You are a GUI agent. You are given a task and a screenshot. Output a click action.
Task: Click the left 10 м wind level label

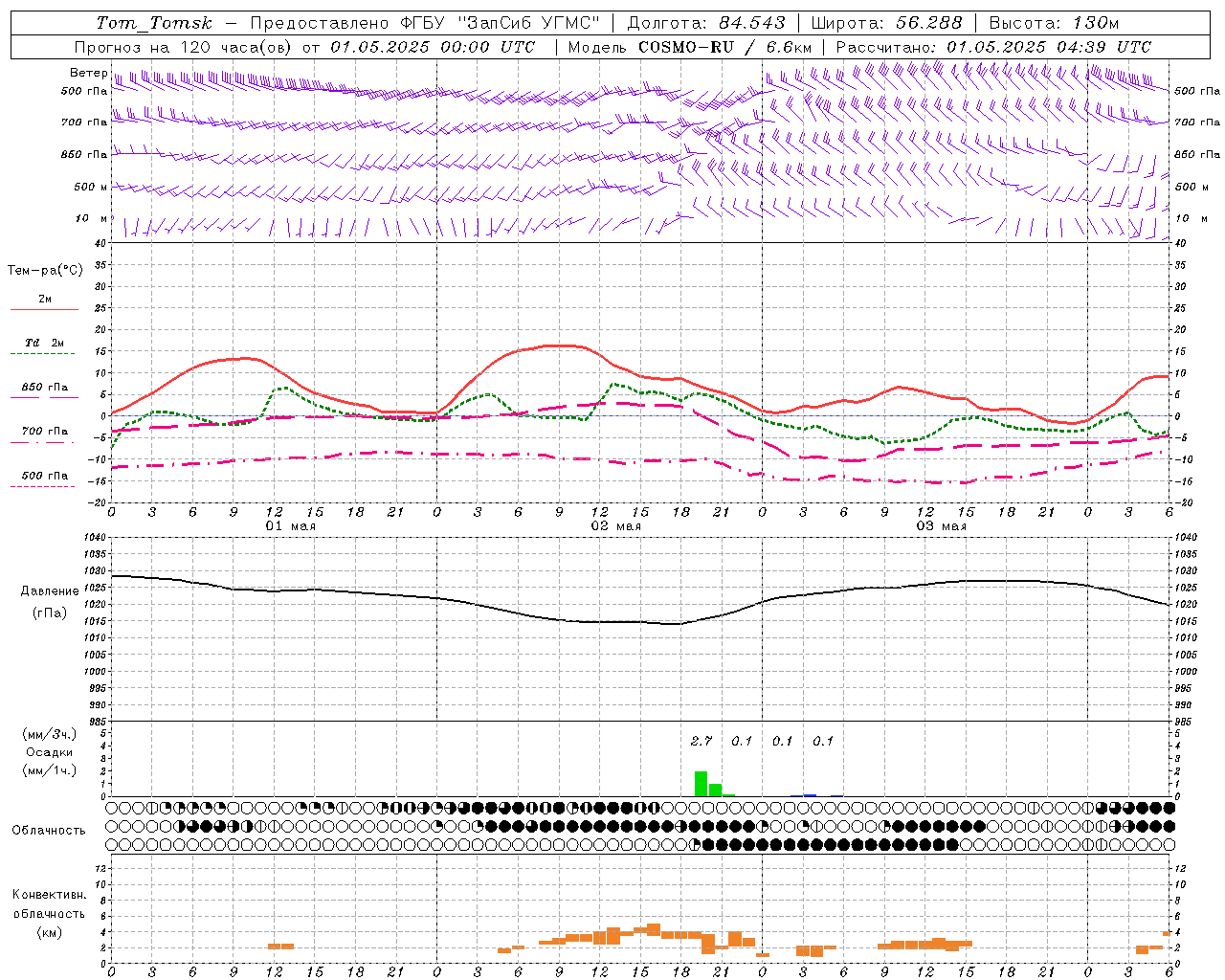92,218
